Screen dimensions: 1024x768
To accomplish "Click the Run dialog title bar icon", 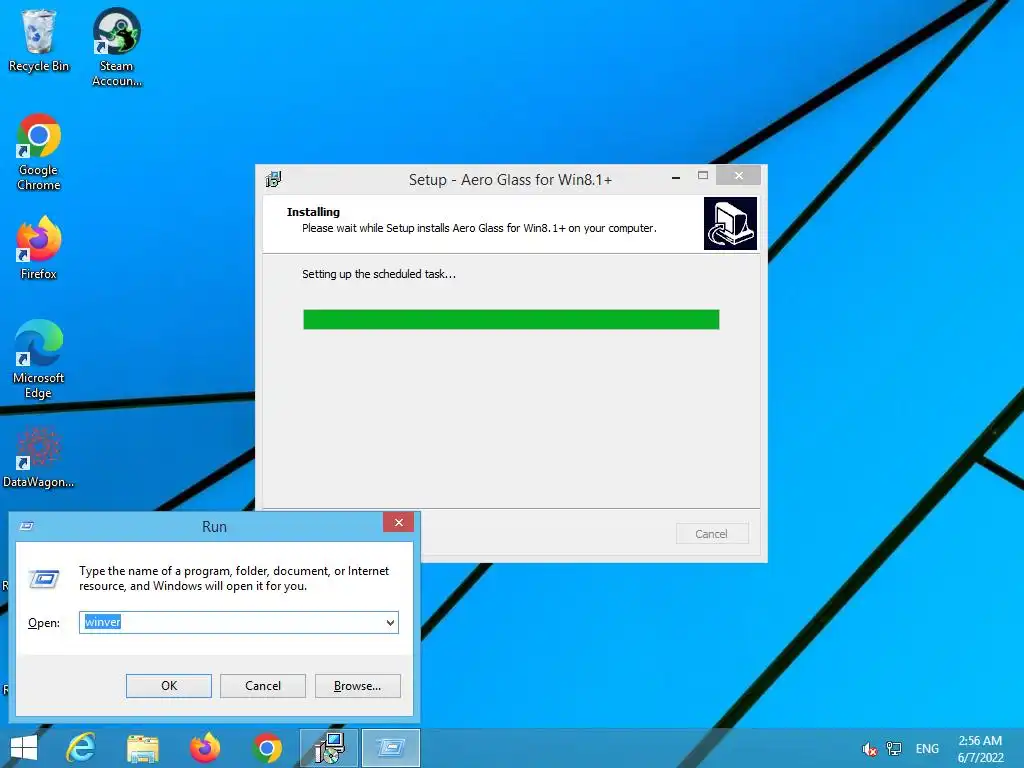I will (x=27, y=526).
